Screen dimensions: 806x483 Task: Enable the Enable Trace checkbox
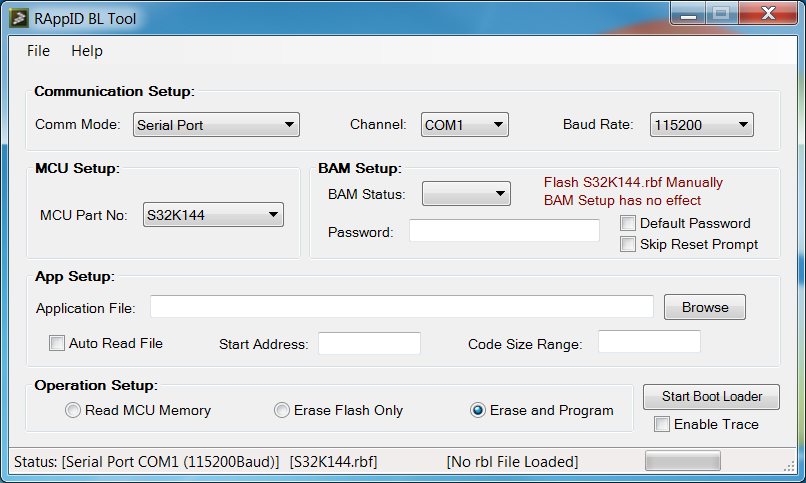coord(662,424)
